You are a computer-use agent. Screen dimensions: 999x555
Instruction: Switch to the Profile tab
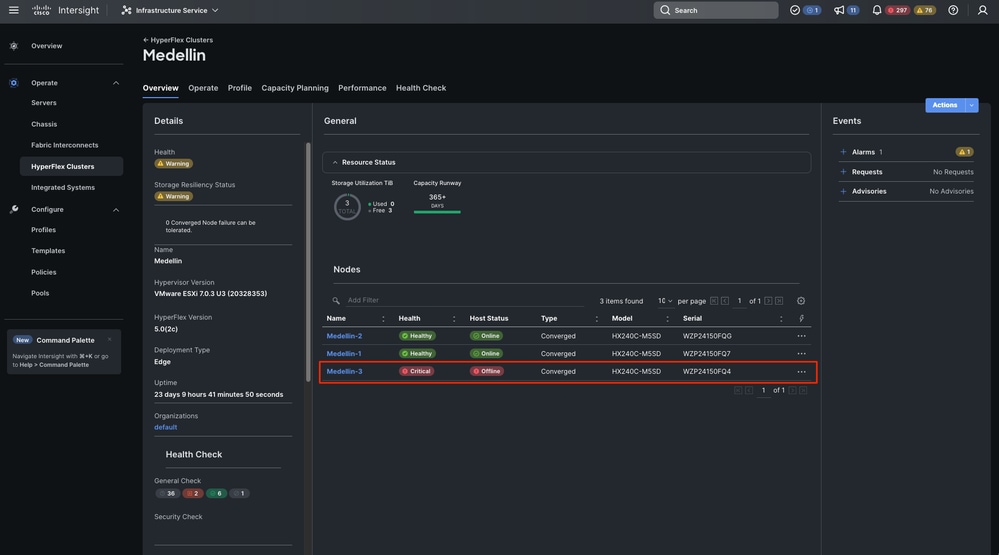(x=240, y=88)
